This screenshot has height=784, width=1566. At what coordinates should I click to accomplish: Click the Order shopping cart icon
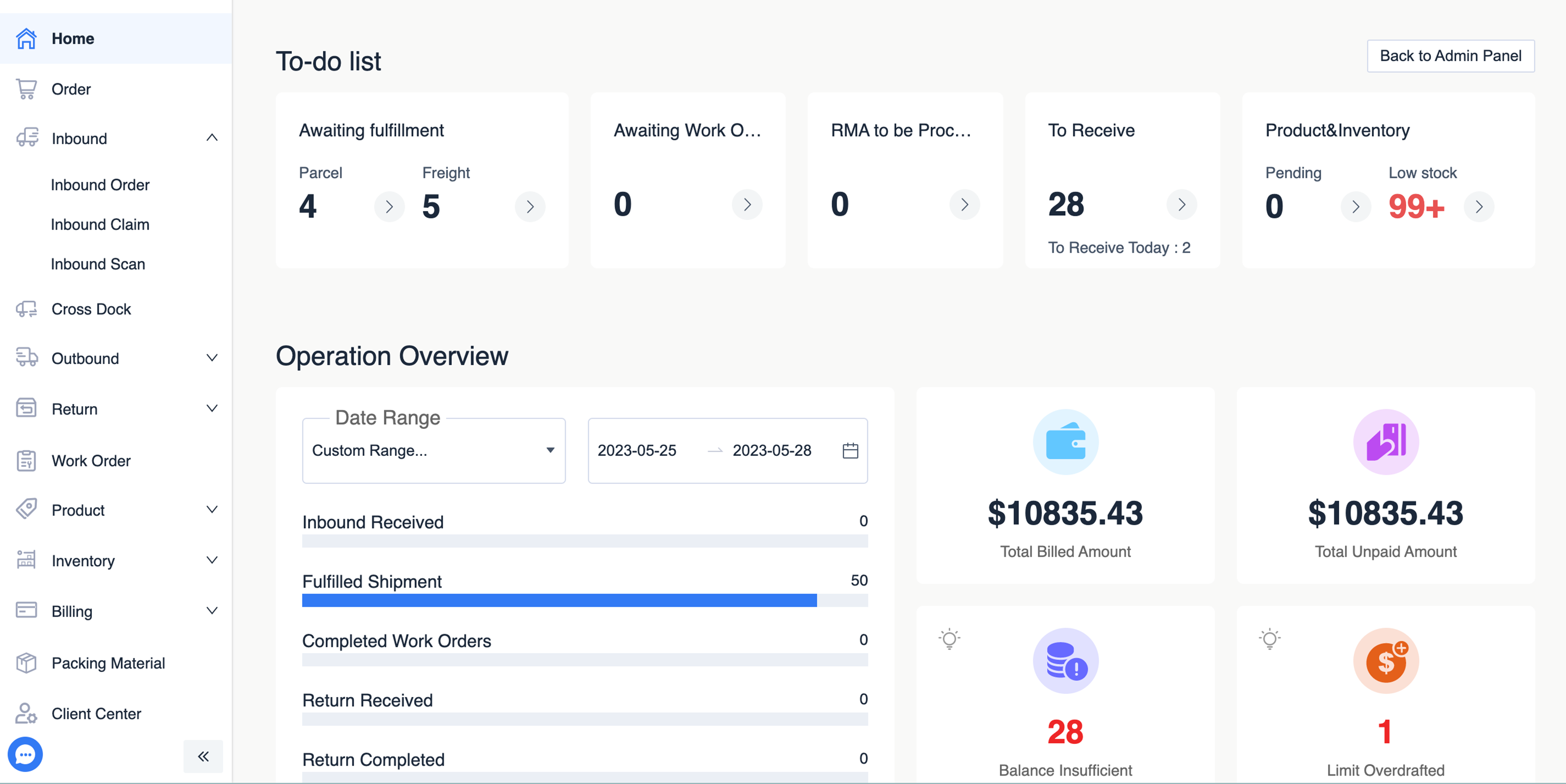26,89
